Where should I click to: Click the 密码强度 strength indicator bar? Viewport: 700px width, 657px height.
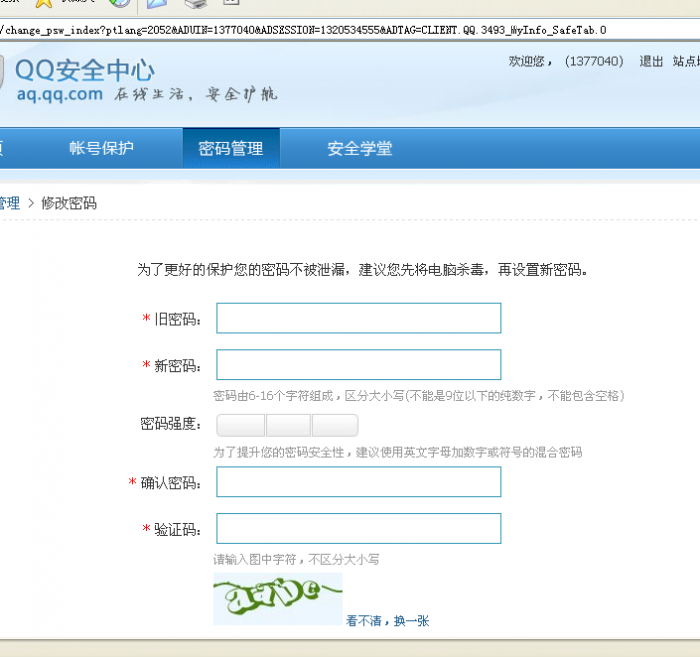287,425
